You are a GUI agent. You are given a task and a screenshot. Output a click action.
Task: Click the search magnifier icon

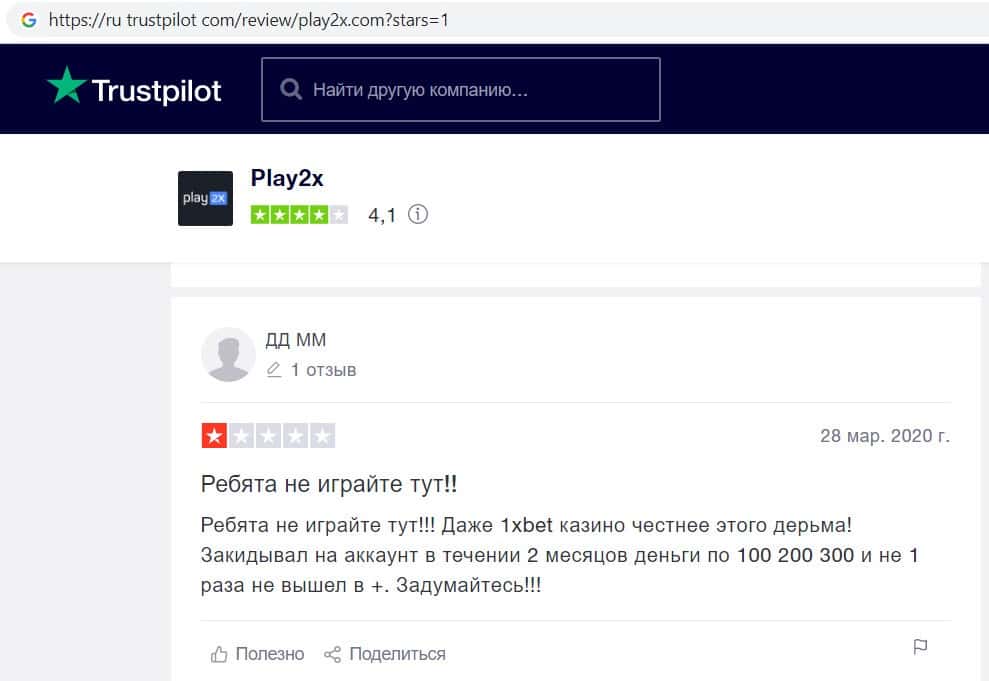291,90
